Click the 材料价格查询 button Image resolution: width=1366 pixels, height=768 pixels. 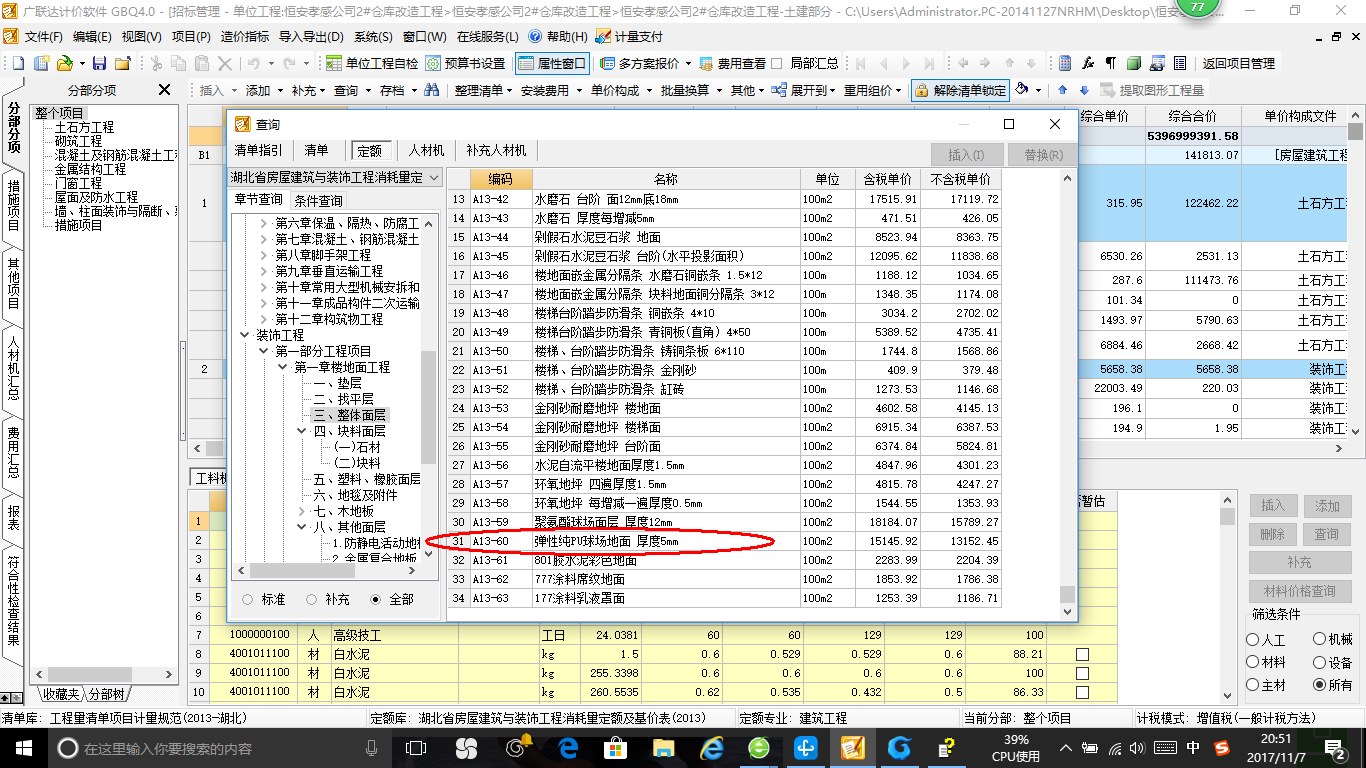[x=1299, y=591]
